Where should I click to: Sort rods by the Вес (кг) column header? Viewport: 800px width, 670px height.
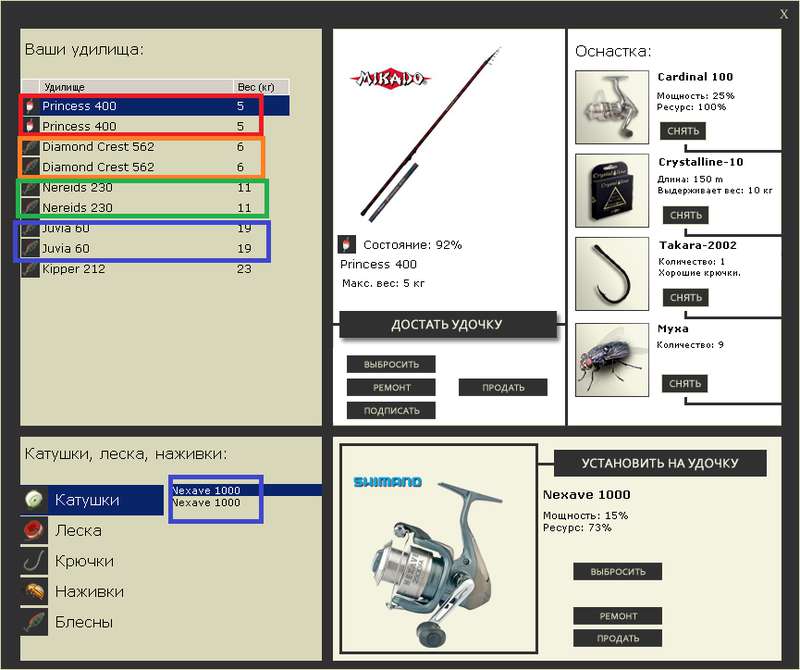click(x=261, y=87)
